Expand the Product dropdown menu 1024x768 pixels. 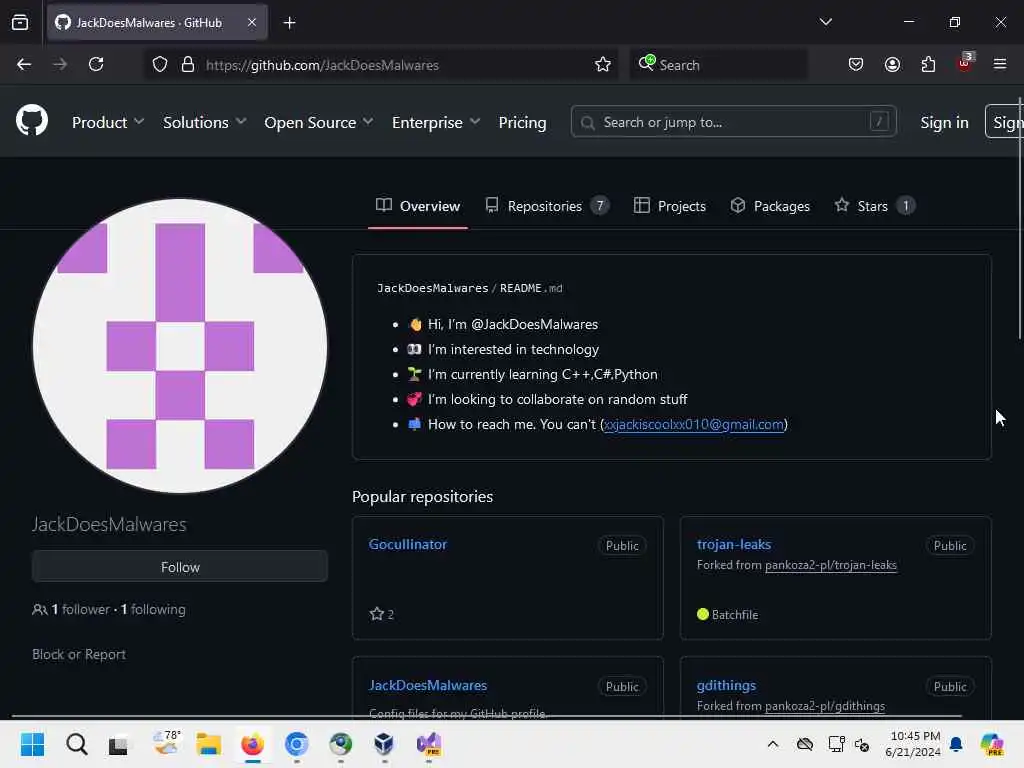click(x=108, y=122)
